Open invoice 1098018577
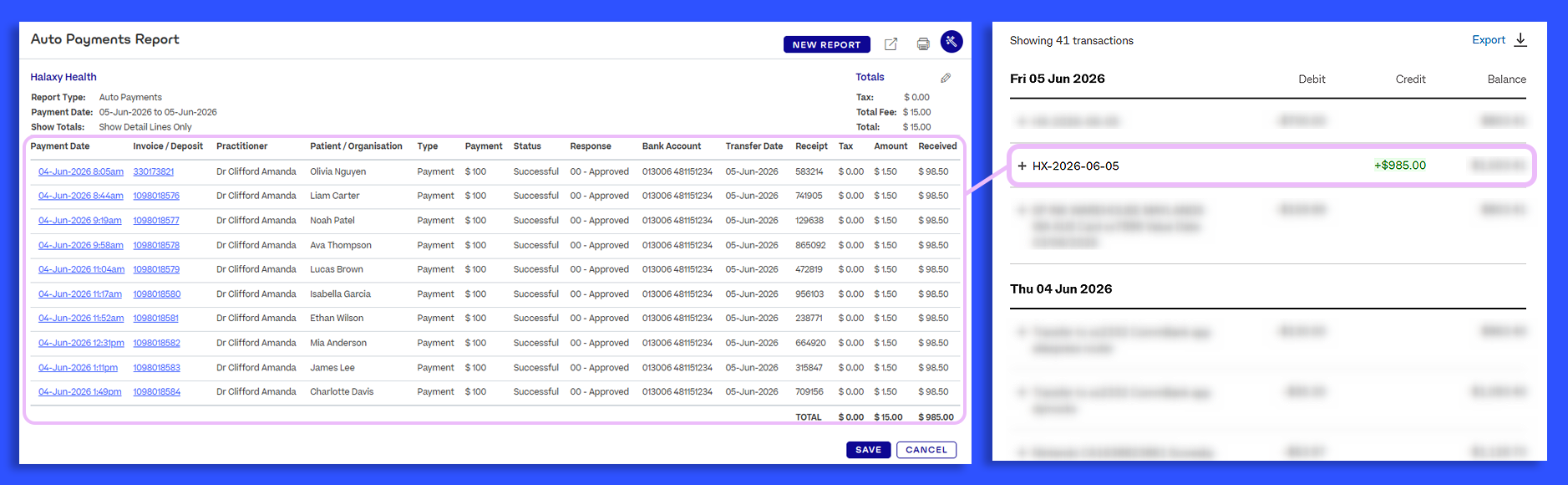Screen dimensions: 1568x485 (x=156, y=221)
